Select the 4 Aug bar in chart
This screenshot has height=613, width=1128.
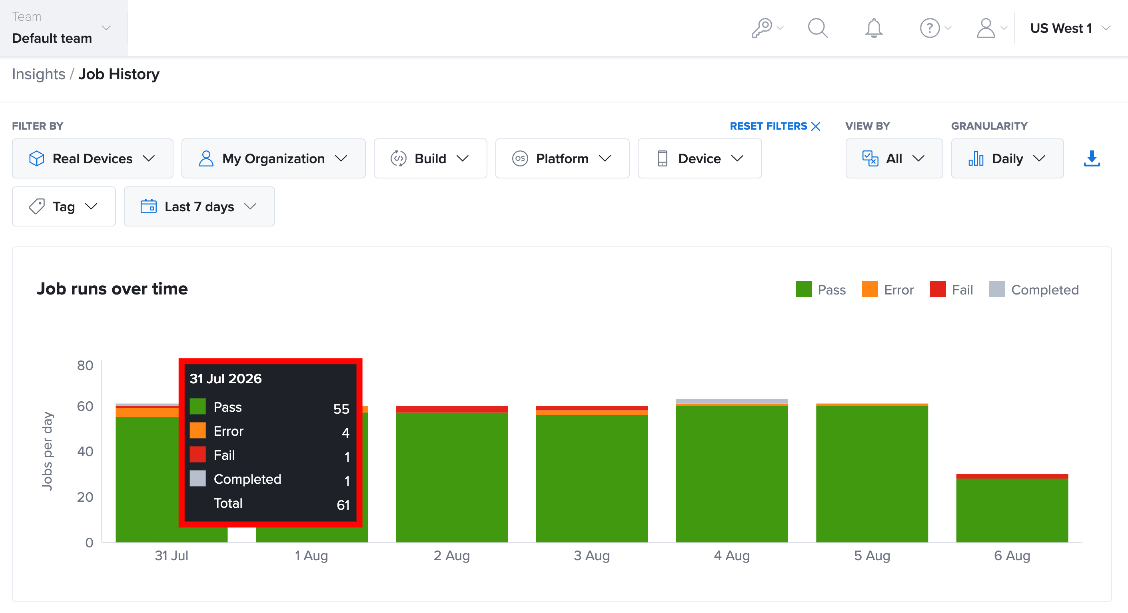(x=732, y=471)
